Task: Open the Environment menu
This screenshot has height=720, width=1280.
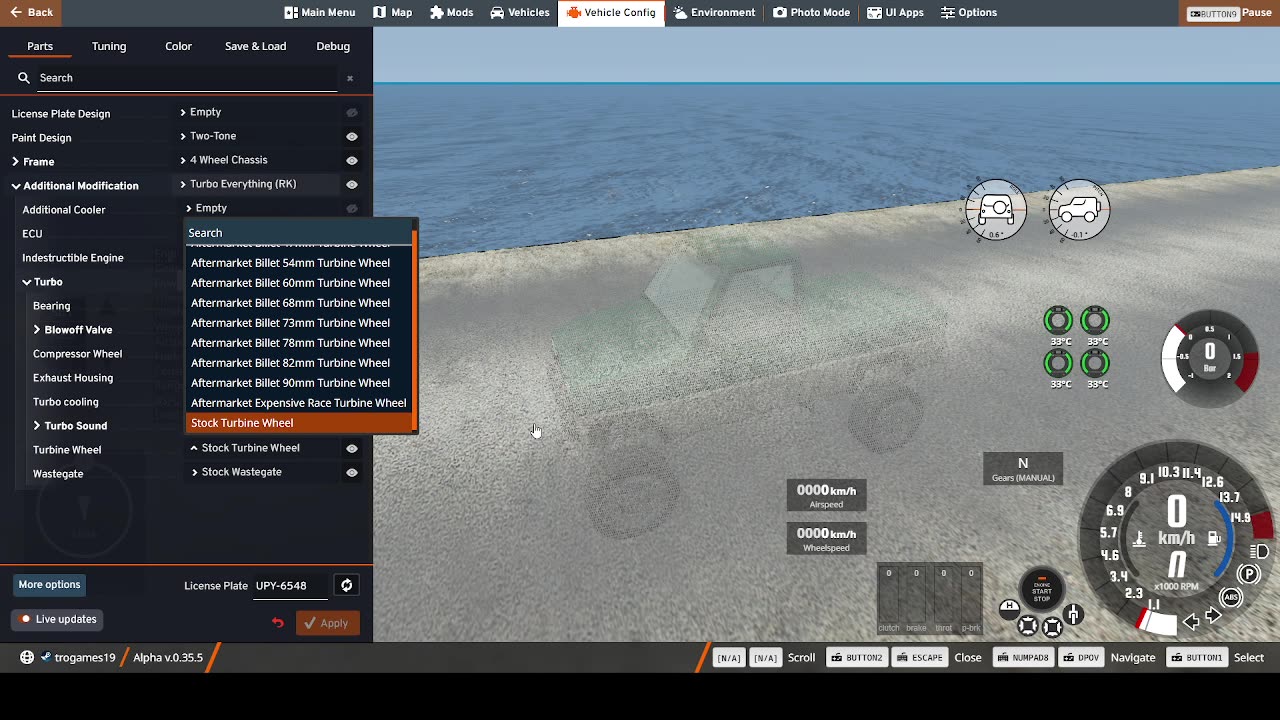Action: coord(714,12)
